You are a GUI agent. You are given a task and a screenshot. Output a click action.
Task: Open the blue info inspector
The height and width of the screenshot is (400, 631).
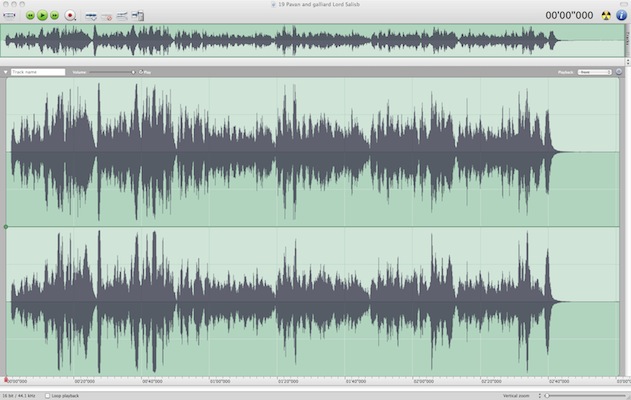(621, 15)
